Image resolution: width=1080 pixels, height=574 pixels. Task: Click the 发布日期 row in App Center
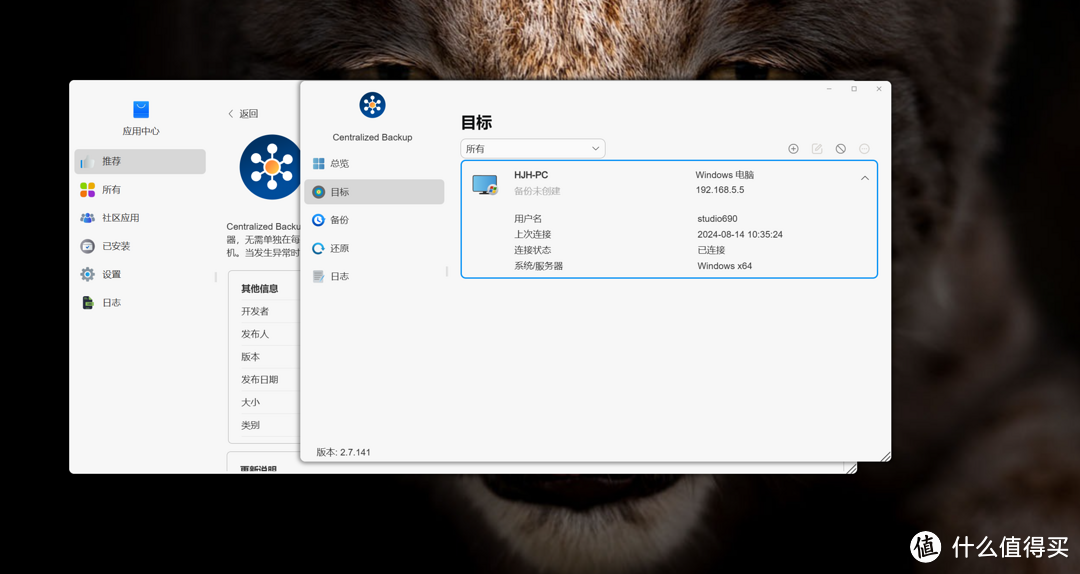coord(269,380)
